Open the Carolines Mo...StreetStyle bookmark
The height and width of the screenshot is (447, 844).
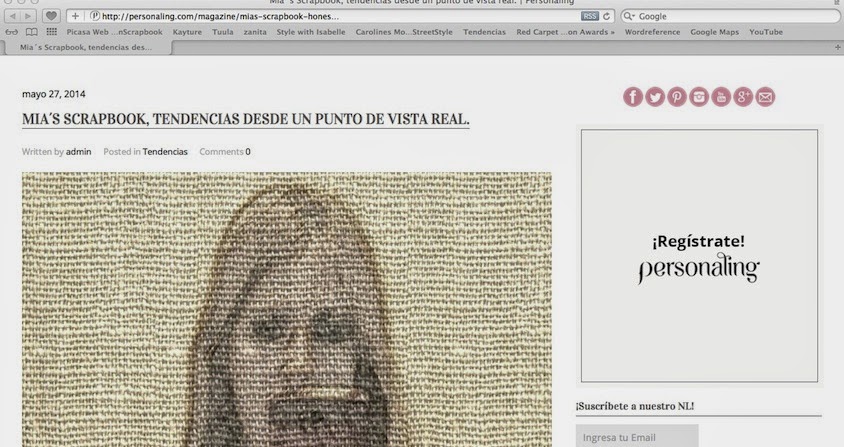click(404, 32)
